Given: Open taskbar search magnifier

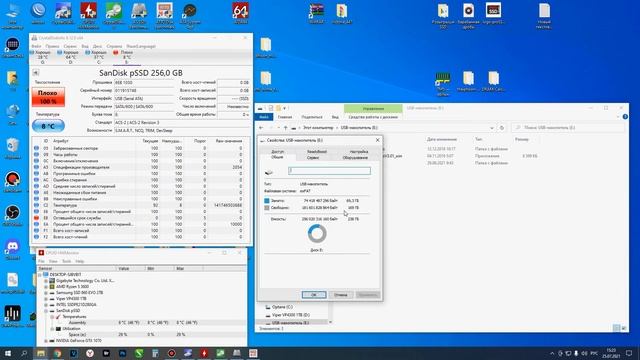Looking at the screenshot, I should 24,353.
